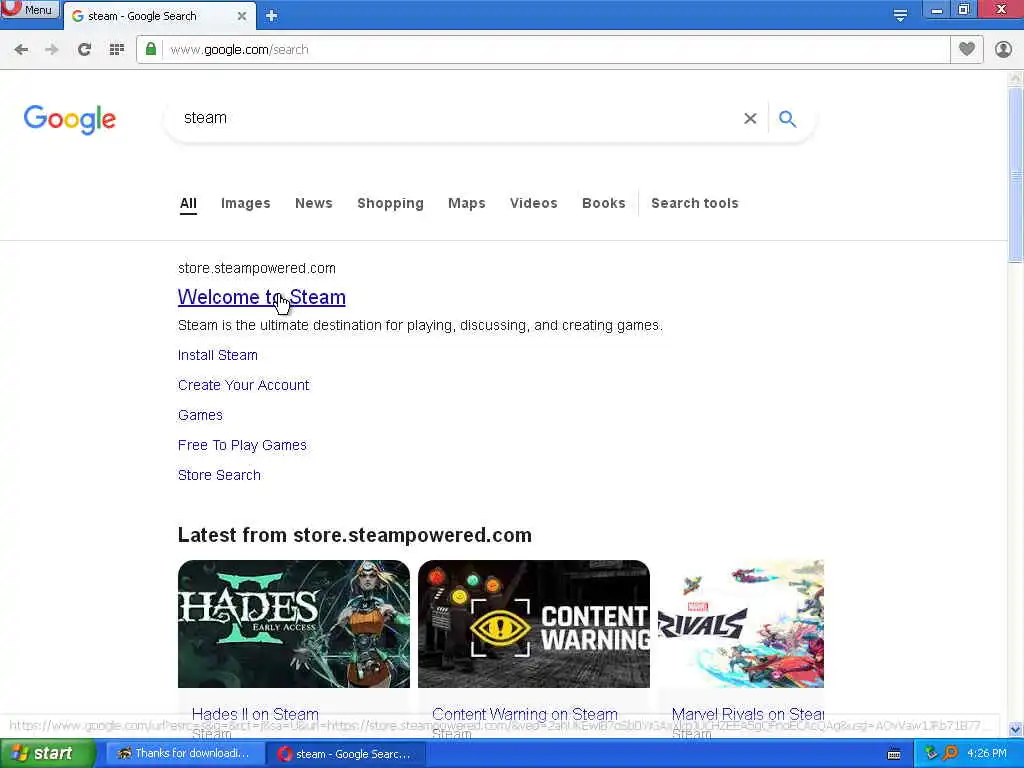Open Hades II on Steam link

coord(255,714)
